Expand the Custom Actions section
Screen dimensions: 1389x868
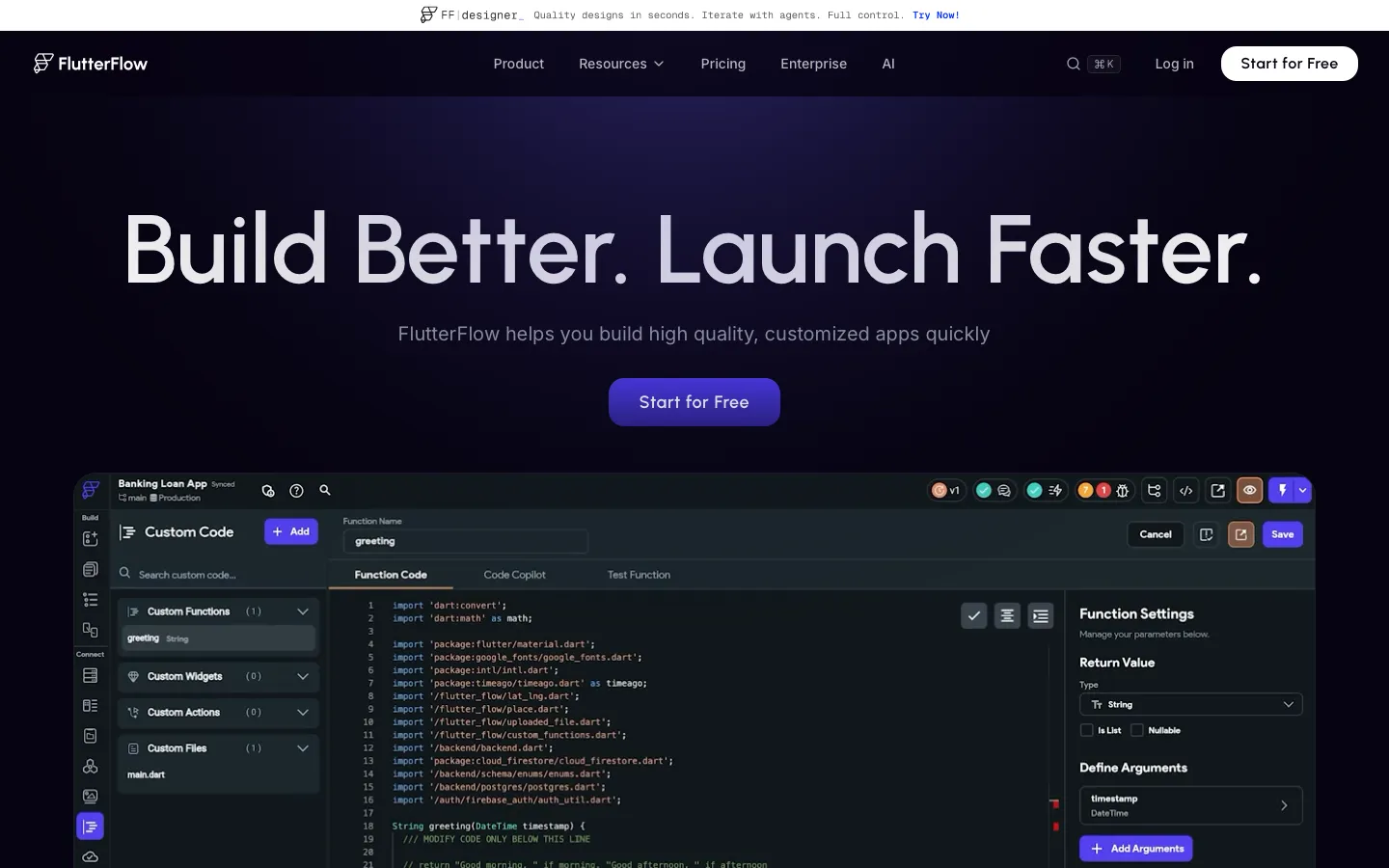303,713
